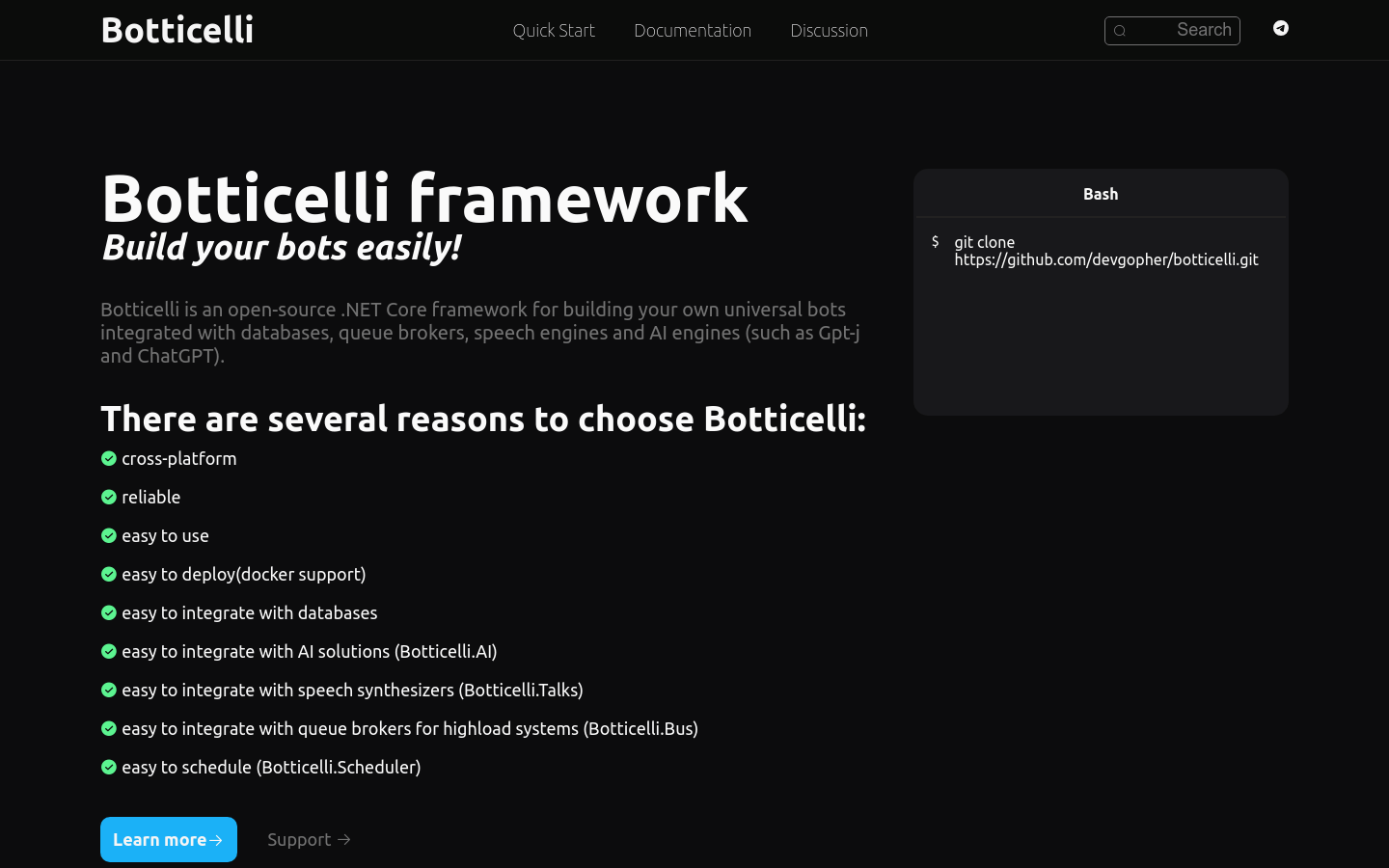Click the magnifier icon in the search box
1389x868 pixels.
(x=1120, y=31)
